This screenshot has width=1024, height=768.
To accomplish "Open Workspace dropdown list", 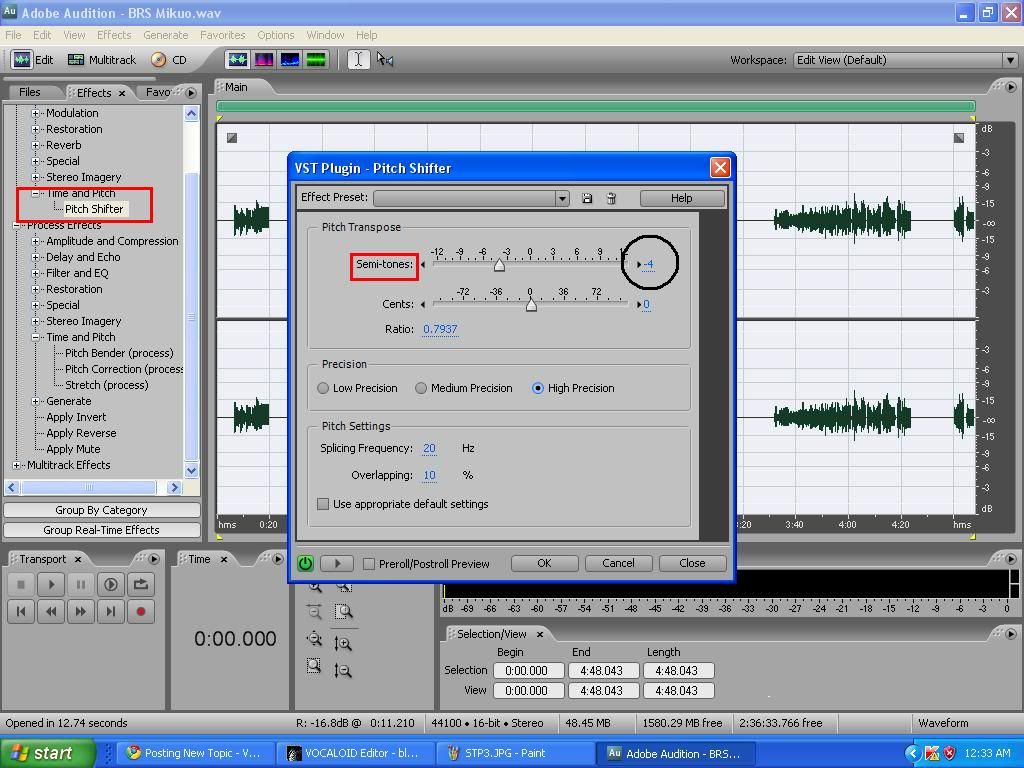I will [x=1010, y=60].
